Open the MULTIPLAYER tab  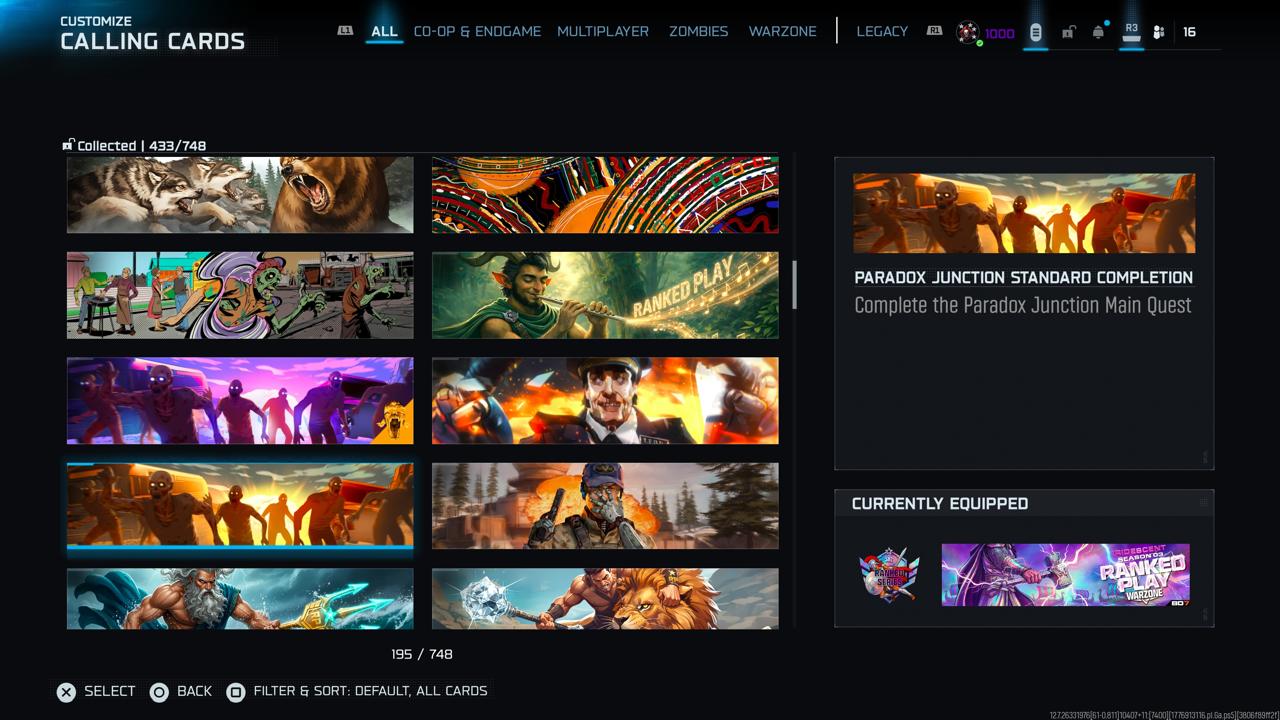point(603,31)
